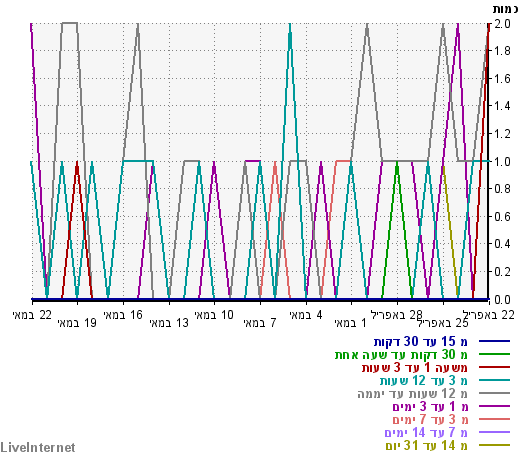The image size is (520, 457).
Task: Click the y-axis value 1.2
Action: [502, 134]
